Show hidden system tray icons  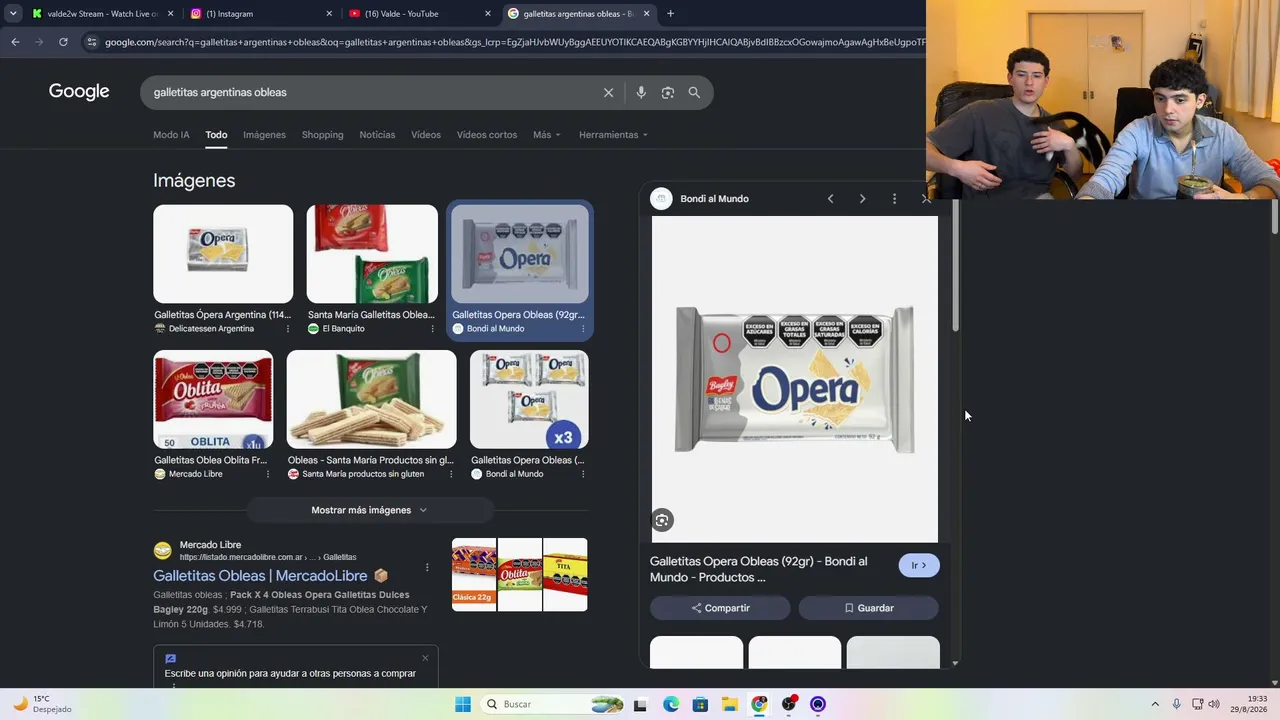(x=1155, y=704)
